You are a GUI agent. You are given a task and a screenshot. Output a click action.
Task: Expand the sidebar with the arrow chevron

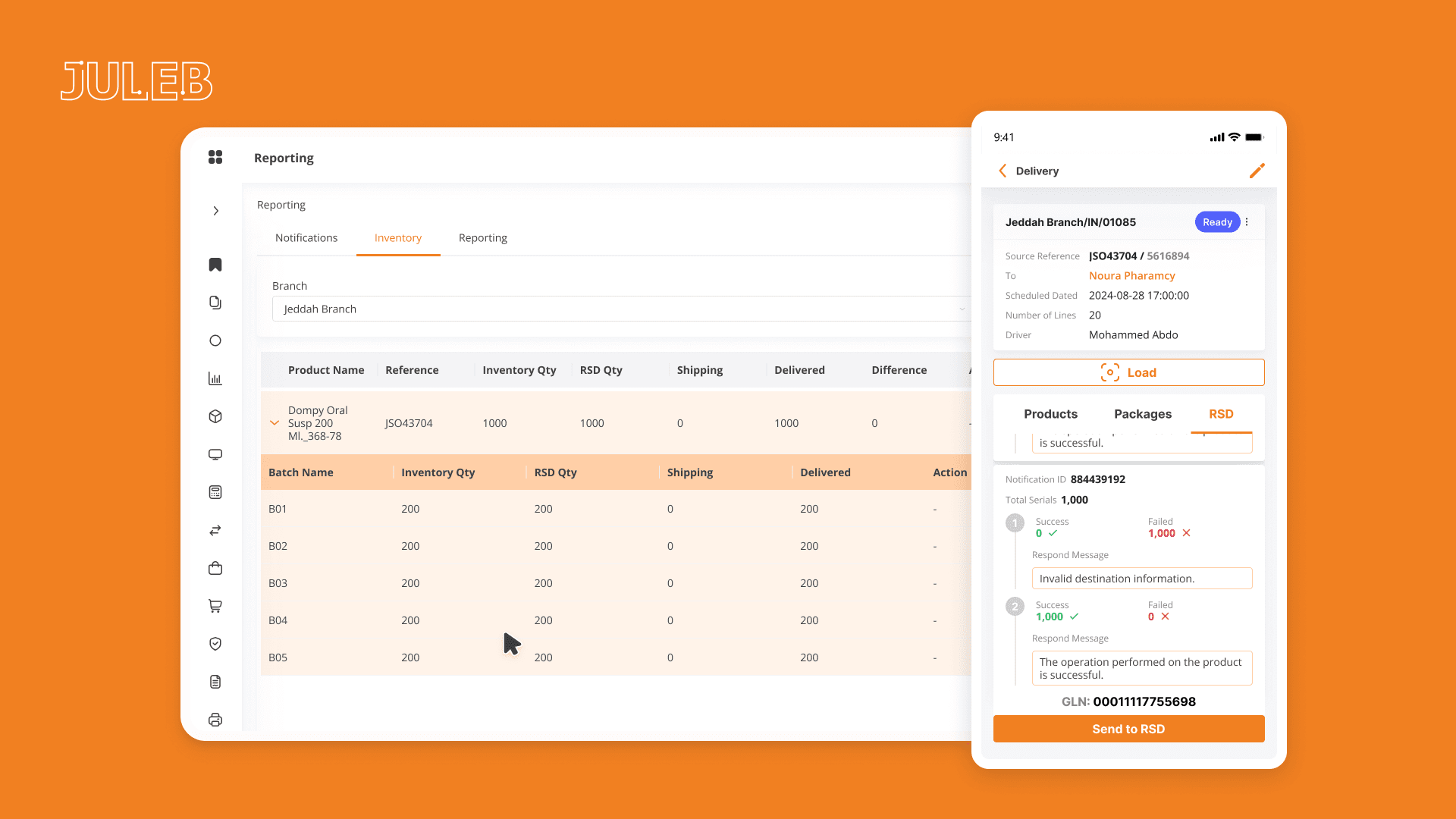click(215, 211)
